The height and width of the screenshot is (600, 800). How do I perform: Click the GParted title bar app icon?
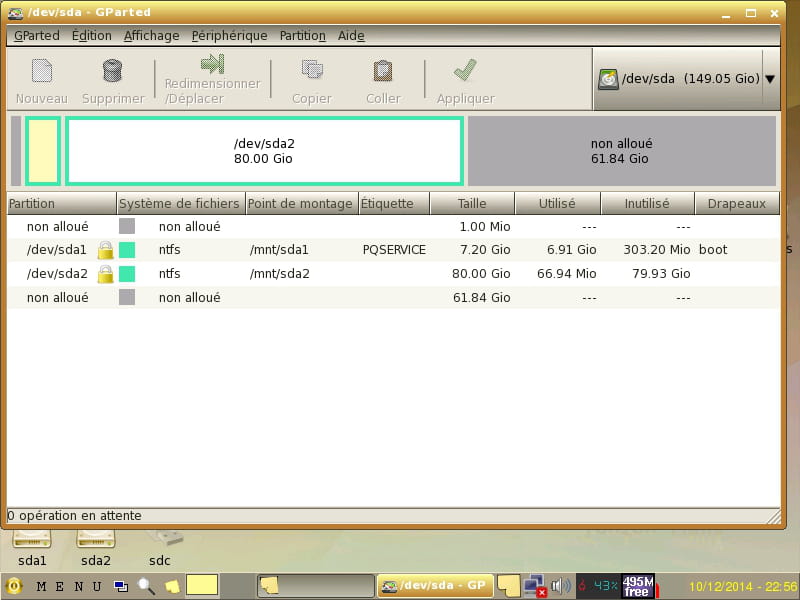(16, 13)
